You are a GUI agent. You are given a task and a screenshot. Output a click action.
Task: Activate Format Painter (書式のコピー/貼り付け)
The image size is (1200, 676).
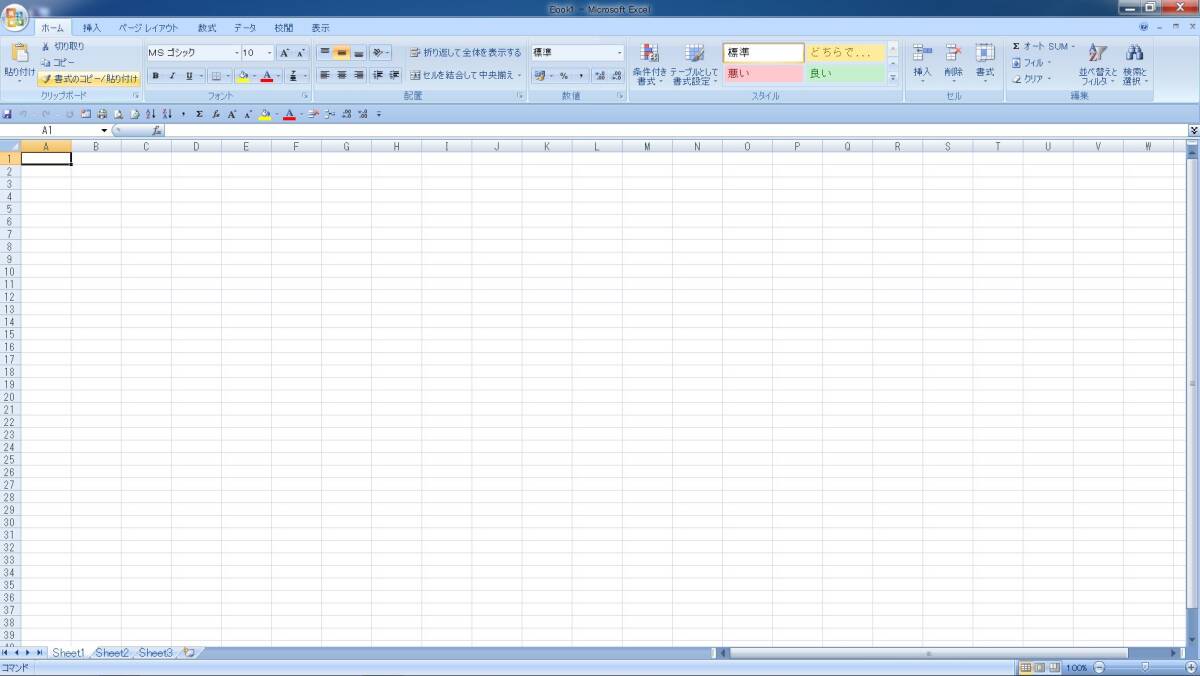[88, 78]
